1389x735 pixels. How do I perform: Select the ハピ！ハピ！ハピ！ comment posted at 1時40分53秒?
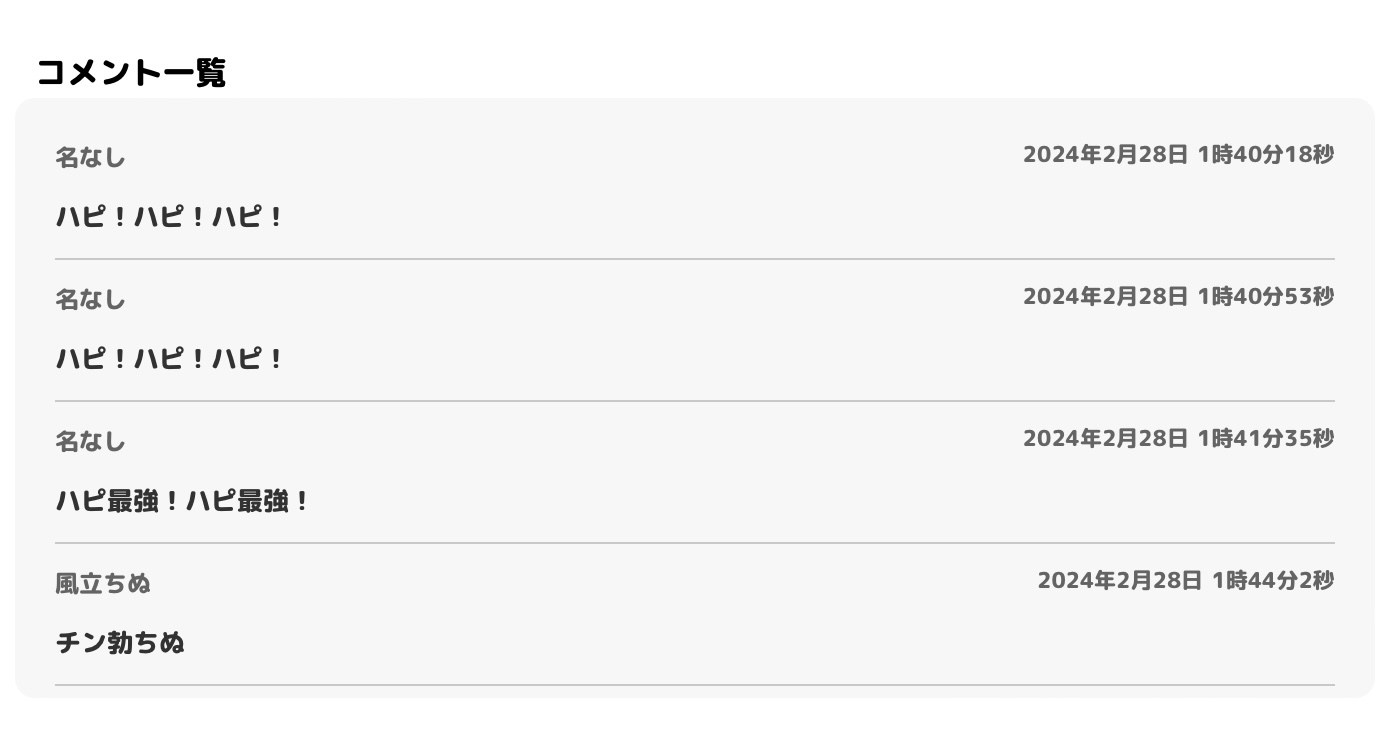pyautogui.click(x=169, y=358)
